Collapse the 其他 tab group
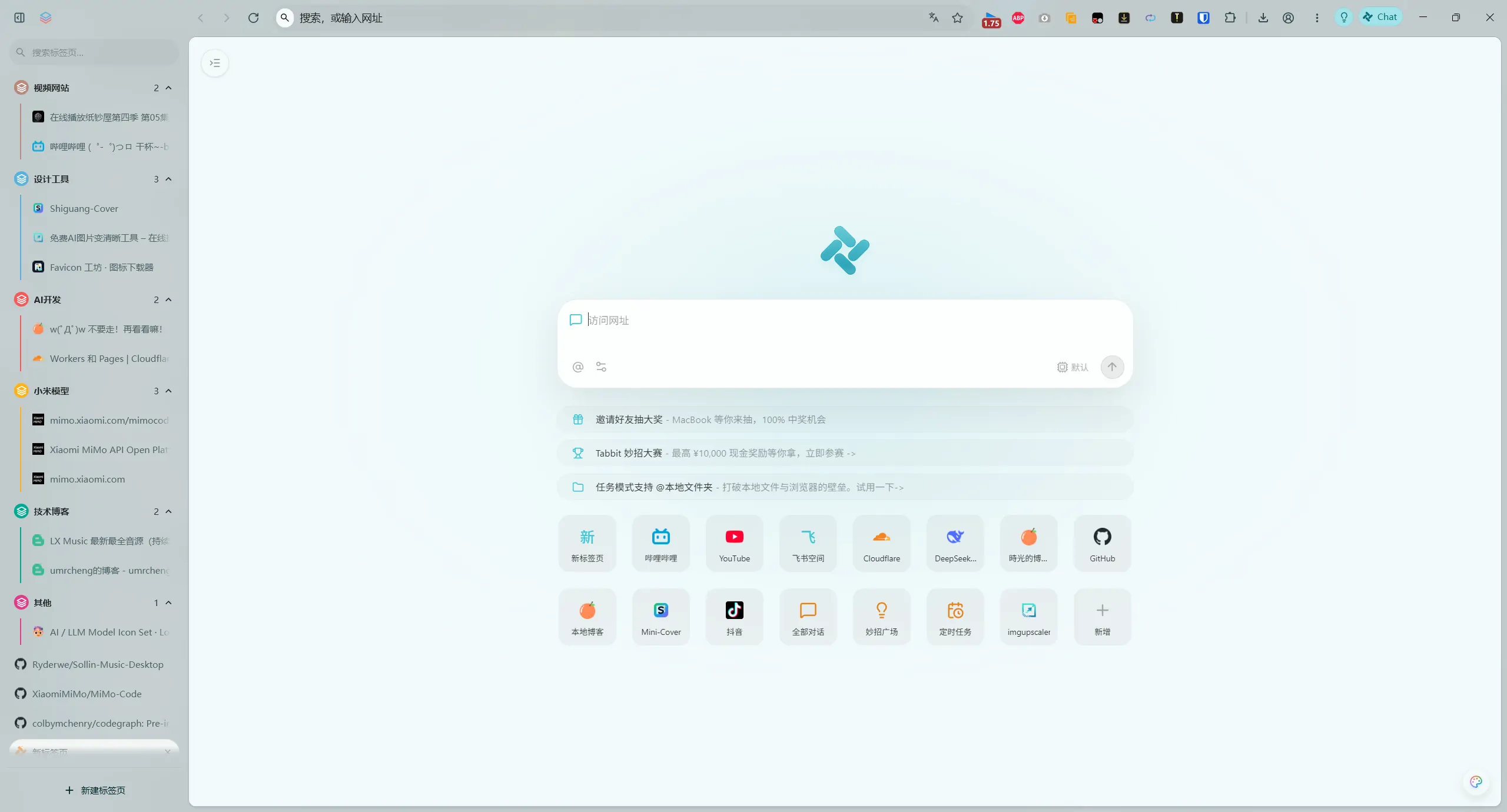Viewport: 1507px width, 812px height. coord(169,603)
